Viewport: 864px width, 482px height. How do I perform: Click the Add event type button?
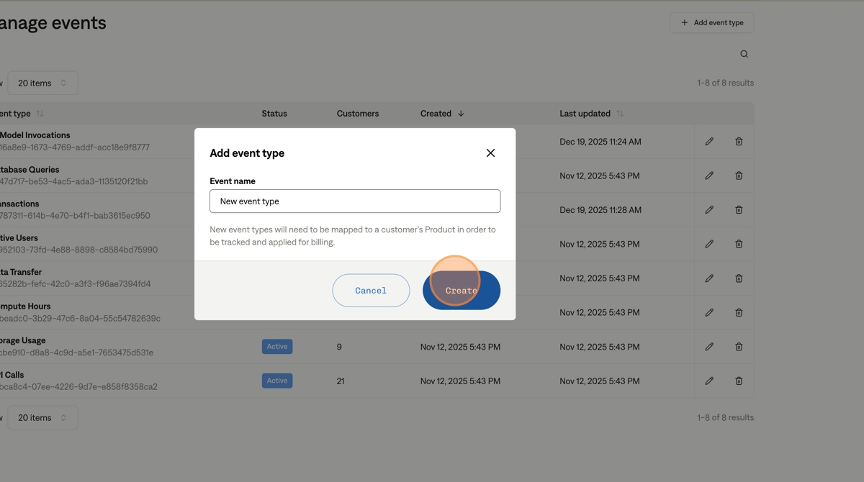point(712,22)
